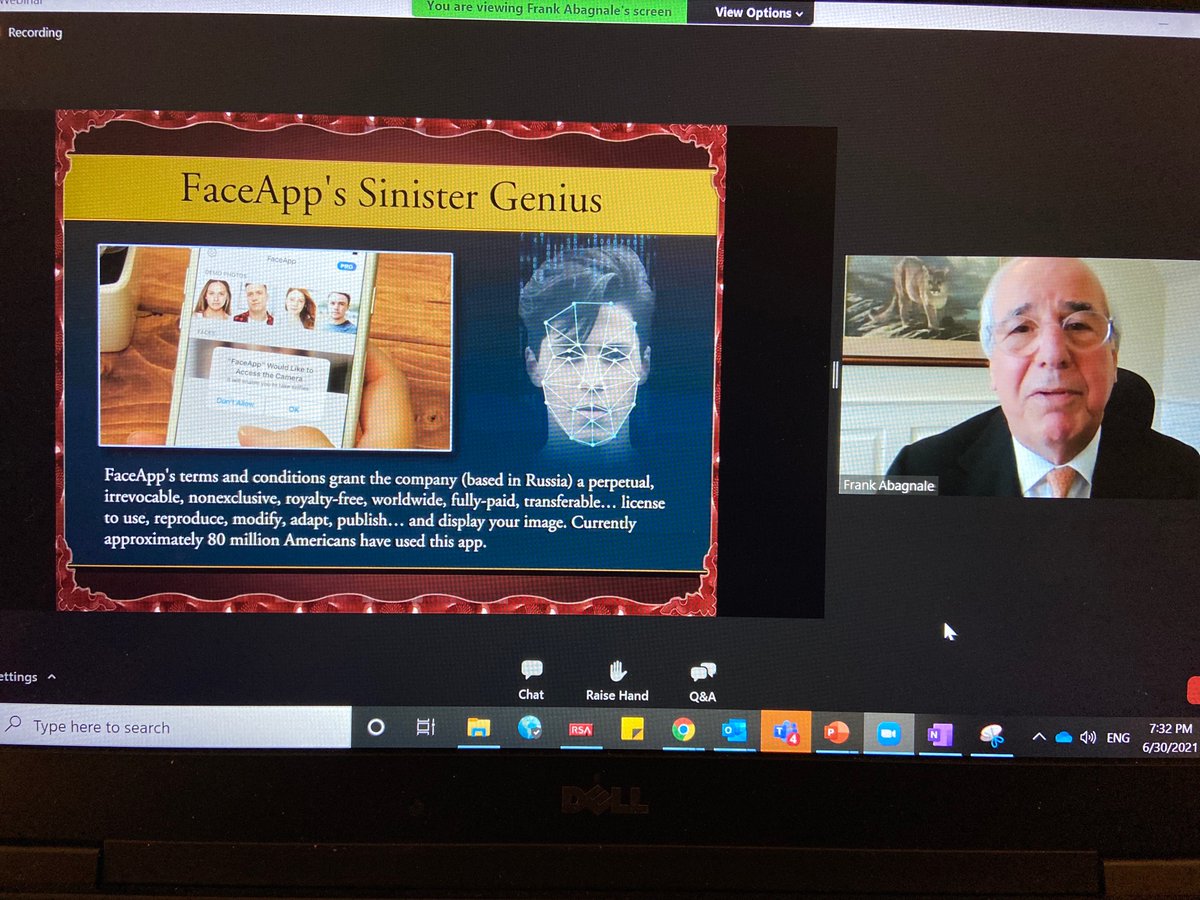The height and width of the screenshot is (900, 1200).
Task: Click the OneDrive cloud tray icon
Action: point(1063,738)
